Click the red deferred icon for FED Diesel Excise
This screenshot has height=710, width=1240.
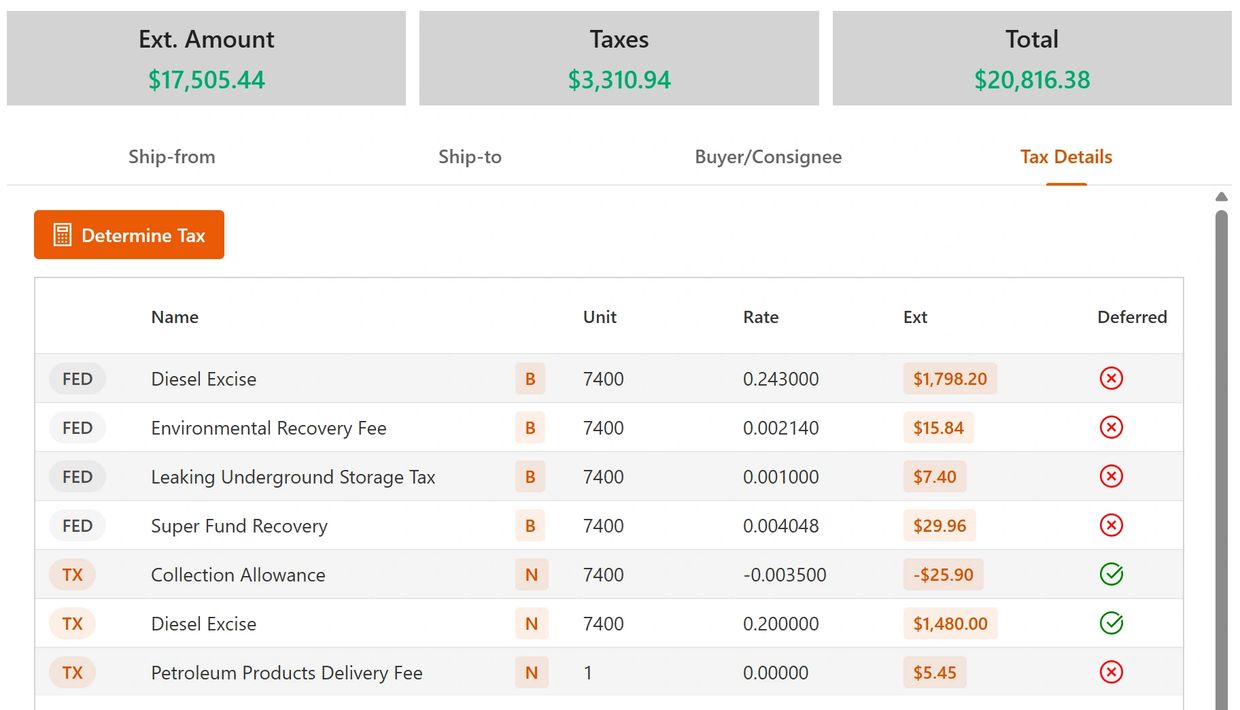1111,379
